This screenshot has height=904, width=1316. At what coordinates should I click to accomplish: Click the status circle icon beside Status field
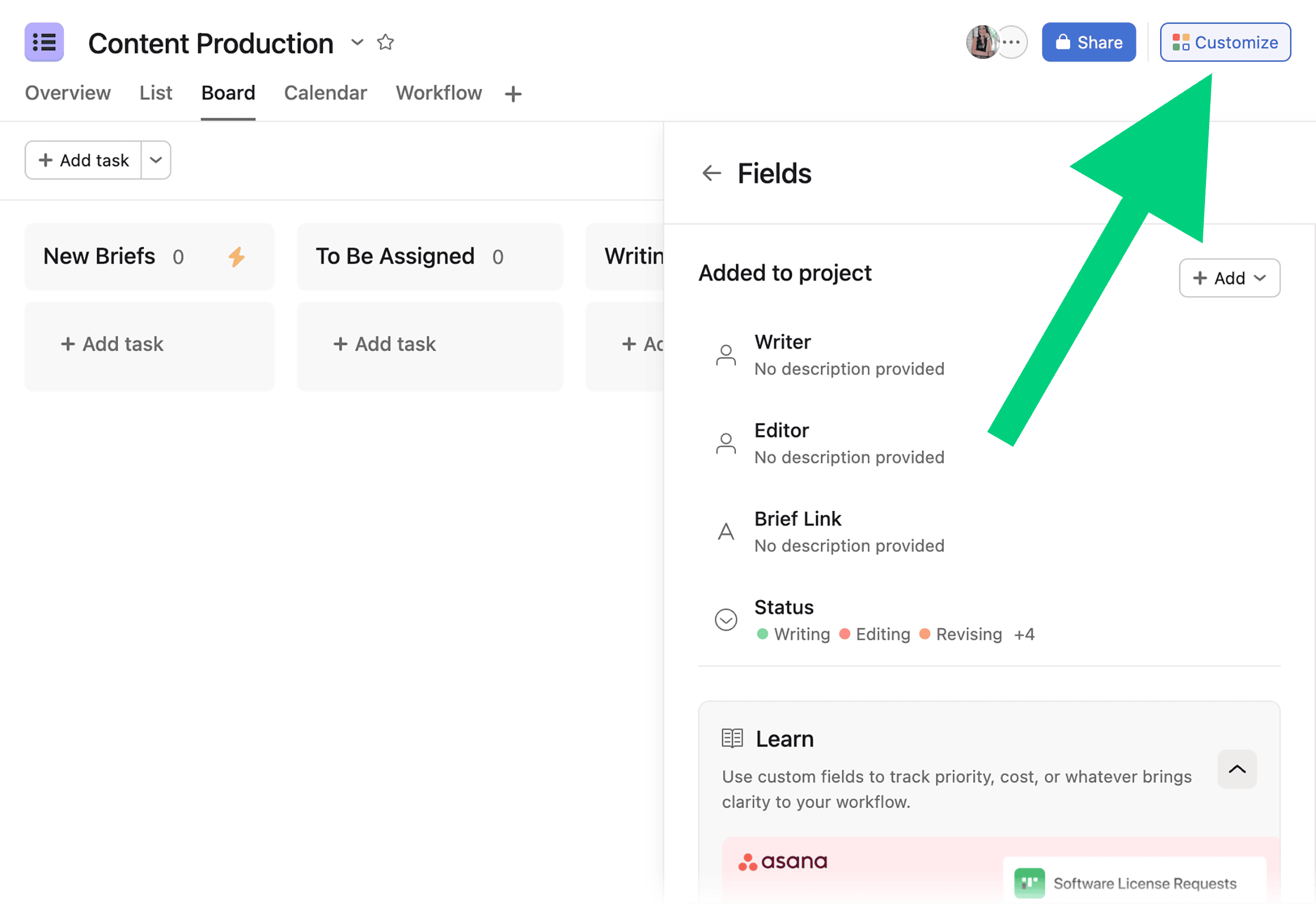(726, 619)
